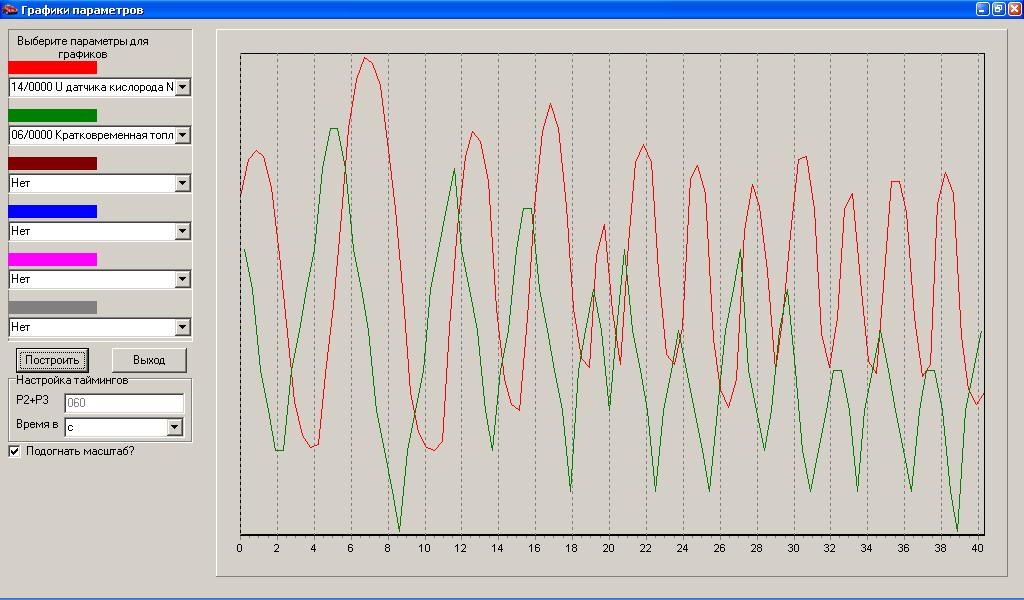Image resolution: width=1024 pixels, height=600 pixels.
Task: Open the gray graph parameter dropdown
Action: (x=182, y=327)
